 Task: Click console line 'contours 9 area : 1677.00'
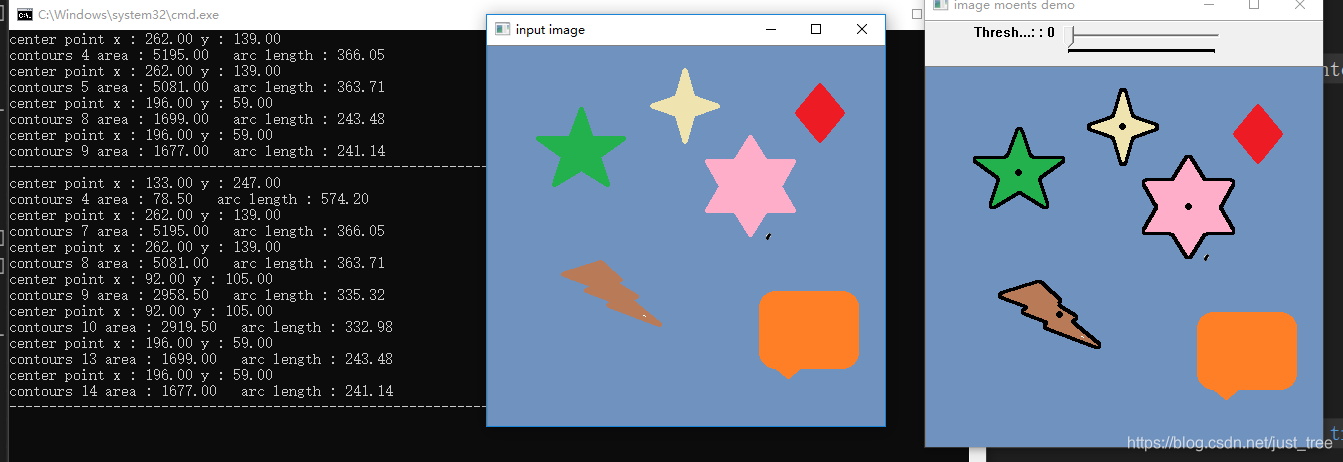[197, 151]
